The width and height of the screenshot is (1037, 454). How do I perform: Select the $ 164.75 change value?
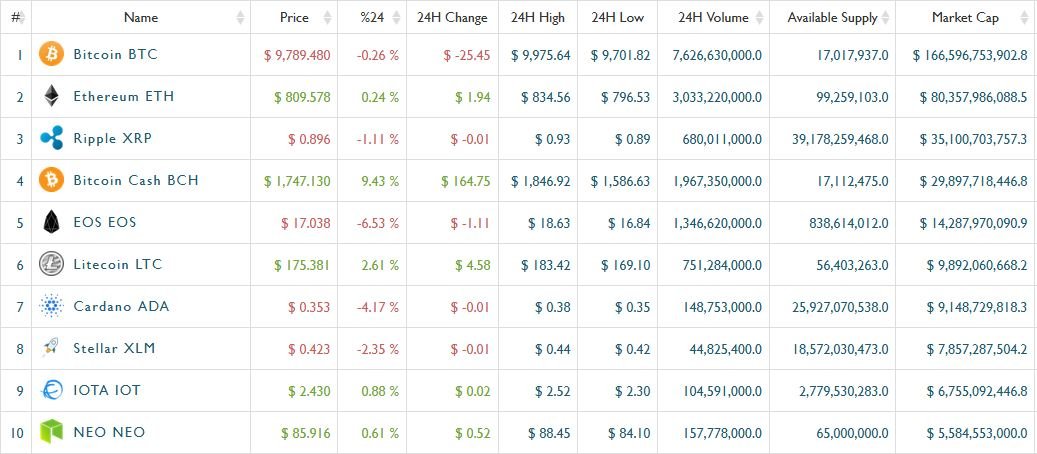pos(467,181)
